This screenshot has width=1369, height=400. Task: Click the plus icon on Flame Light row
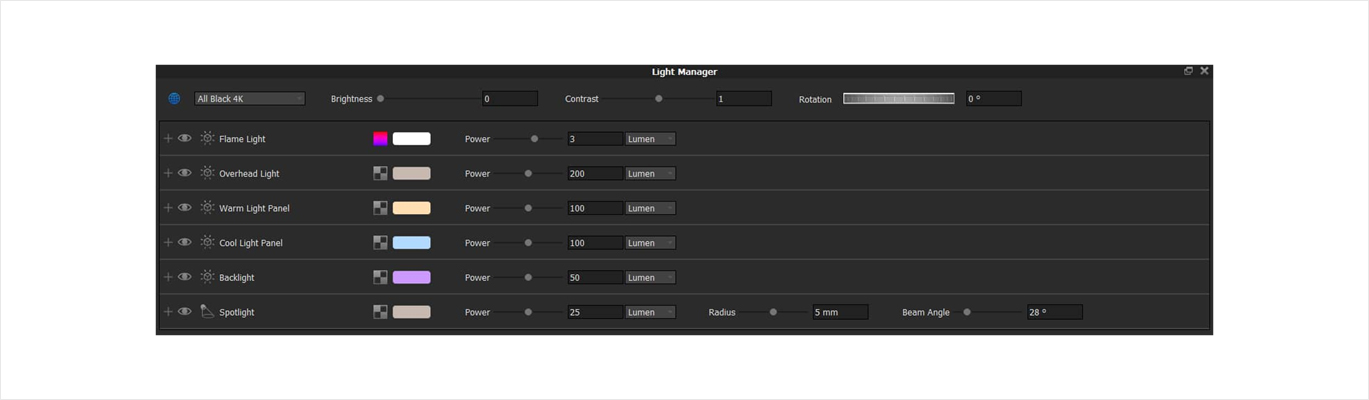168,139
